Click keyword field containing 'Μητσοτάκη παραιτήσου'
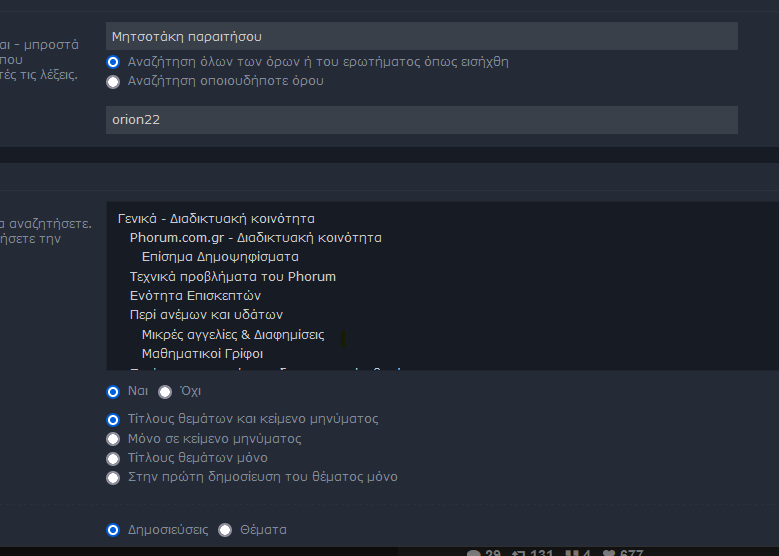The image size is (779, 556). click(x=422, y=36)
